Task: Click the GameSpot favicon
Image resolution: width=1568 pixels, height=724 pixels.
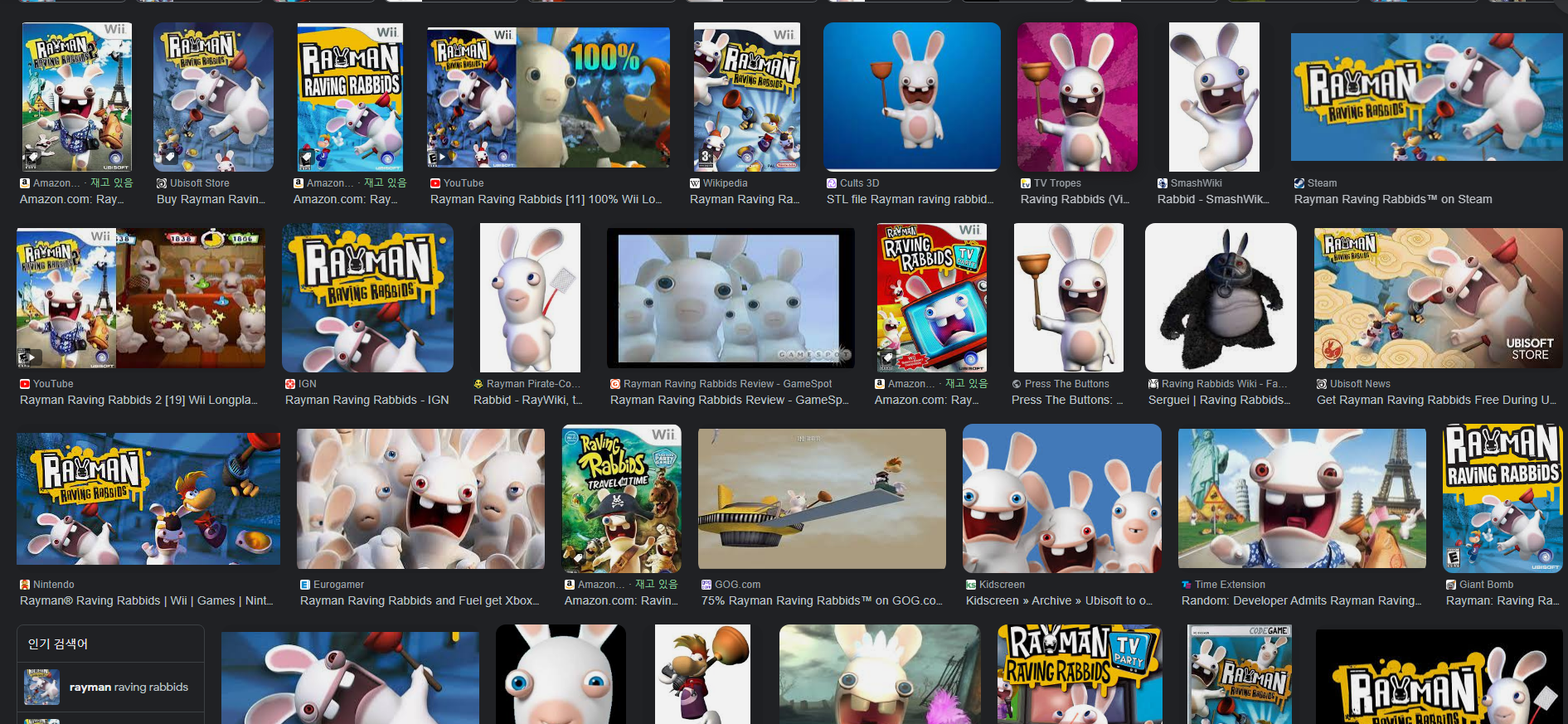Action: click(615, 384)
